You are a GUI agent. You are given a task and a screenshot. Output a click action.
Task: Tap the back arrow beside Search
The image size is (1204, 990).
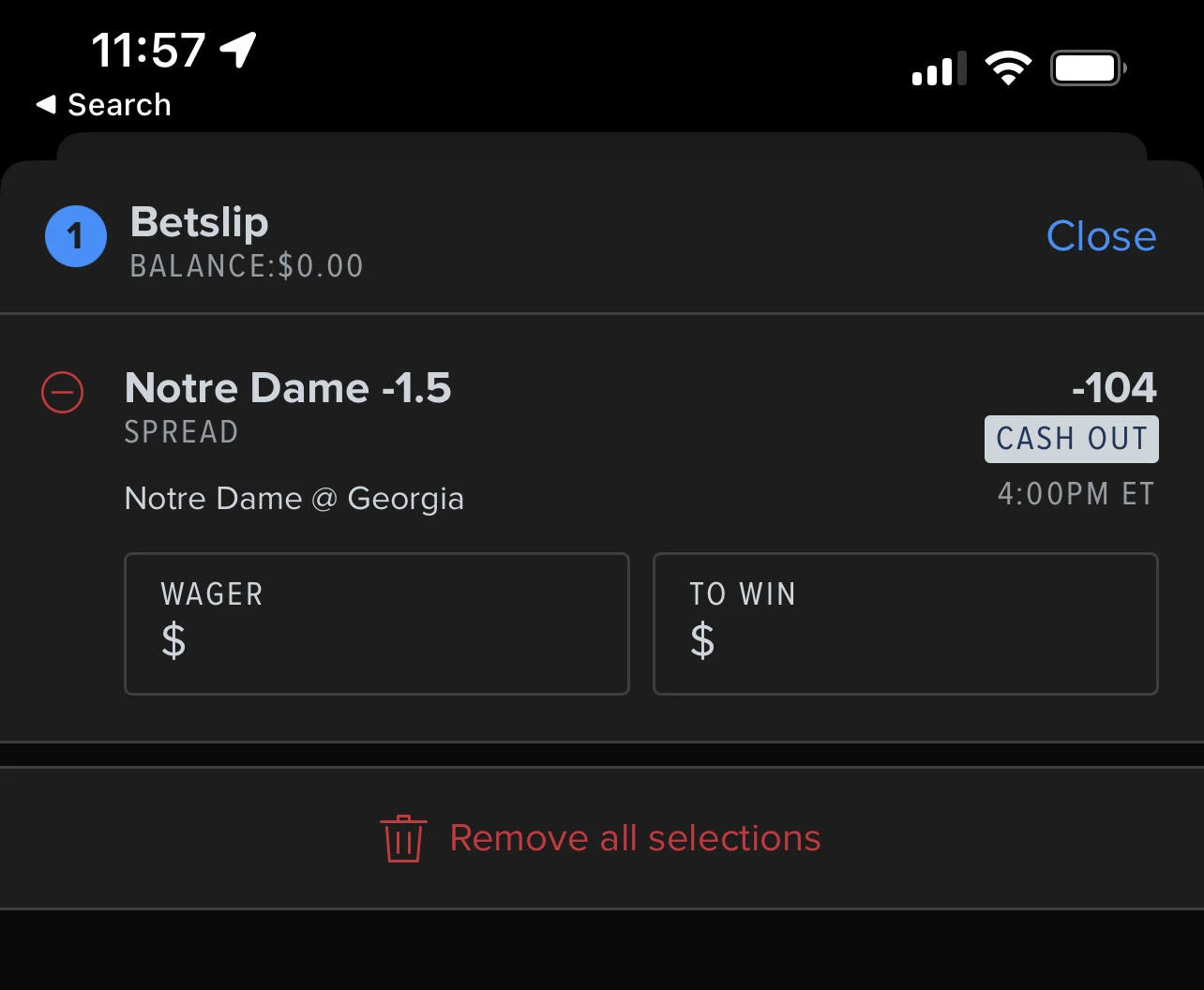coord(46,105)
